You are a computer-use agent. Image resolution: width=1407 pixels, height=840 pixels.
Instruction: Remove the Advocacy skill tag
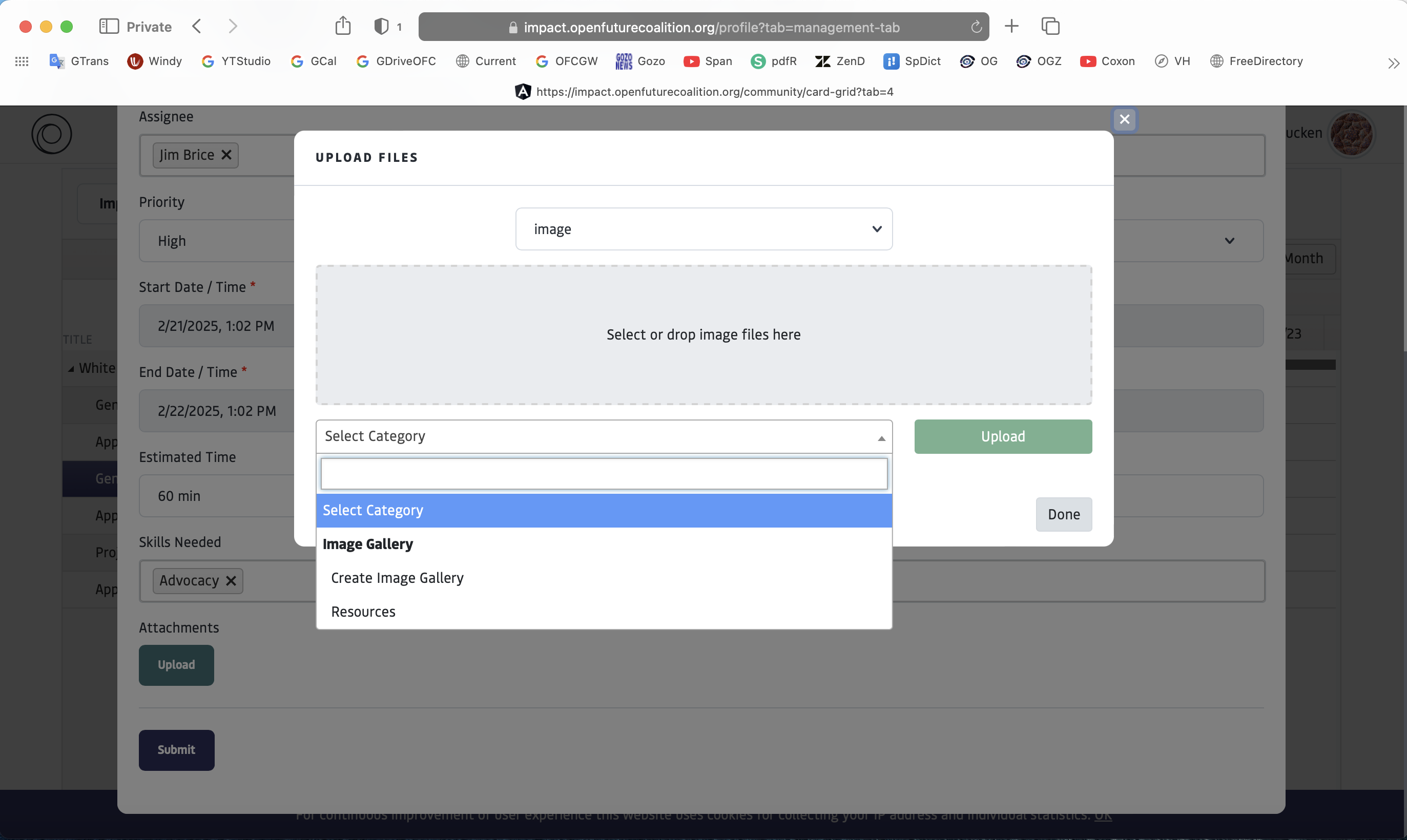click(231, 581)
